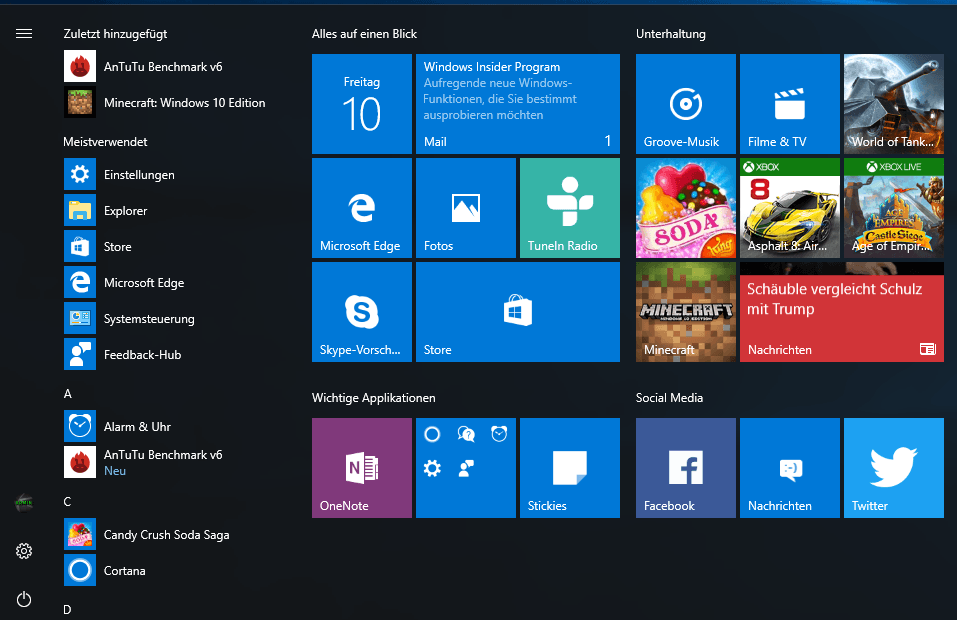Open Store from the Meistverwendet list
This screenshot has width=957, height=620.
click(x=165, y=247)
